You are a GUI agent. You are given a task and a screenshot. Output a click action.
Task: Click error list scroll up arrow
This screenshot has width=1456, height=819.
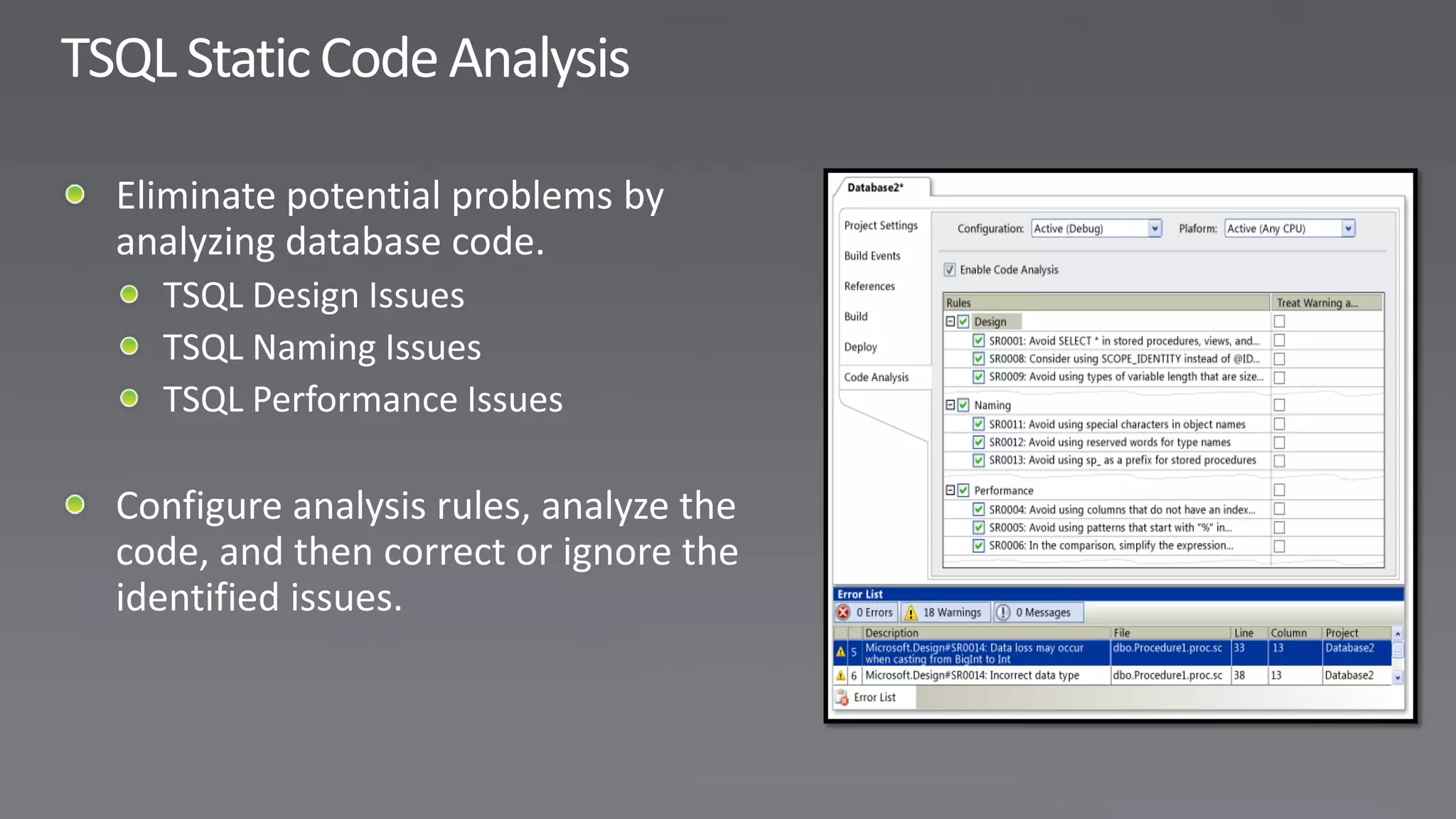1398,633
